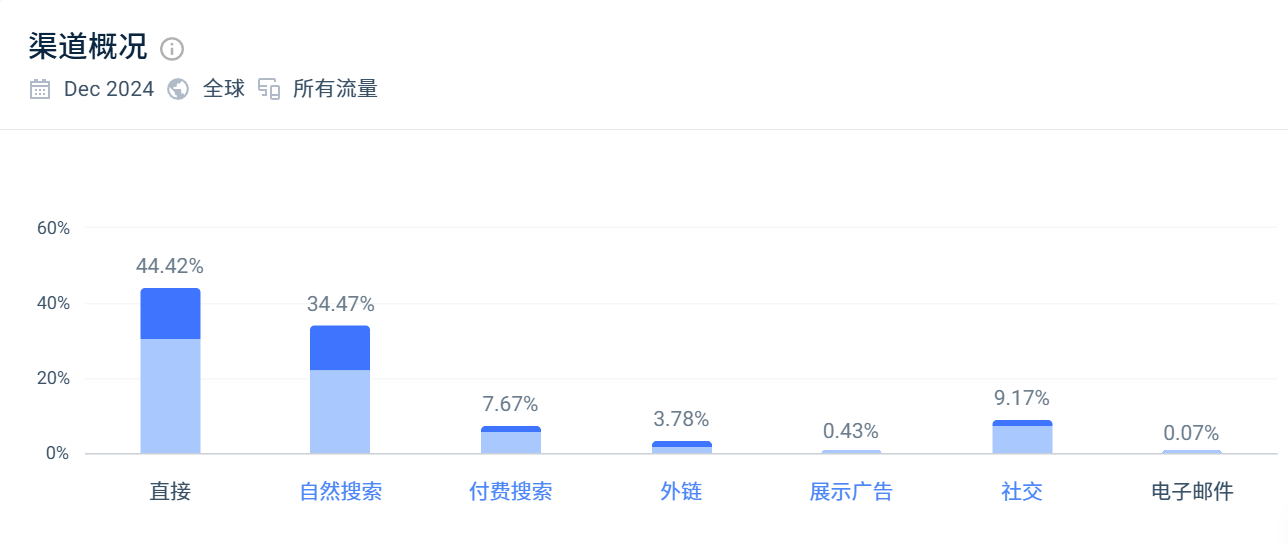Click the 直接 axis label
The width and height of the screenshot is (1288, 544).
point(170,492)
